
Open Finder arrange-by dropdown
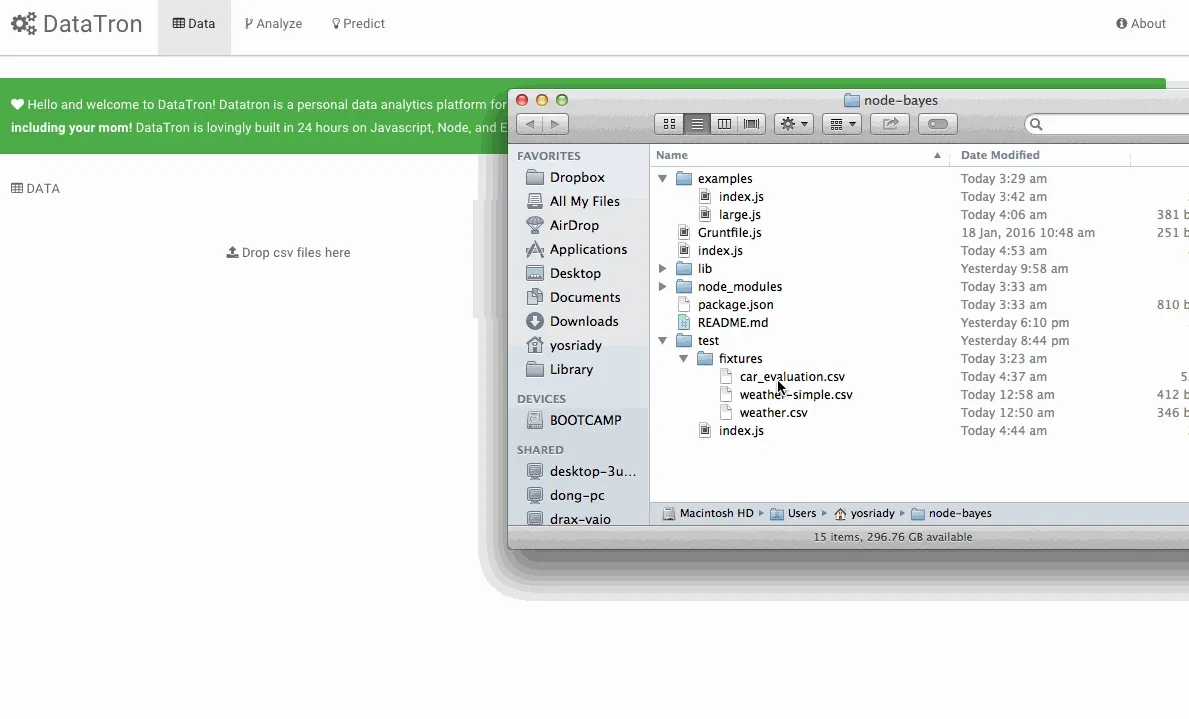(842, 124)
